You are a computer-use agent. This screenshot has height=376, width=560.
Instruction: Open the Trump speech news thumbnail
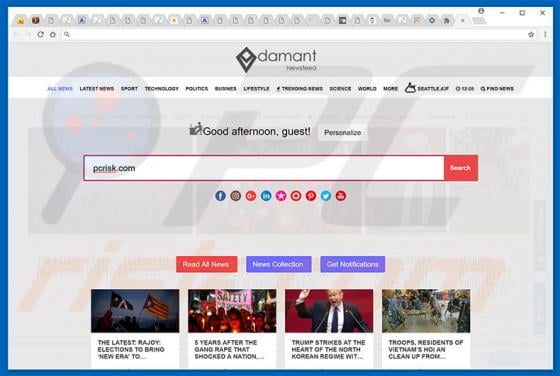(329, 311)
